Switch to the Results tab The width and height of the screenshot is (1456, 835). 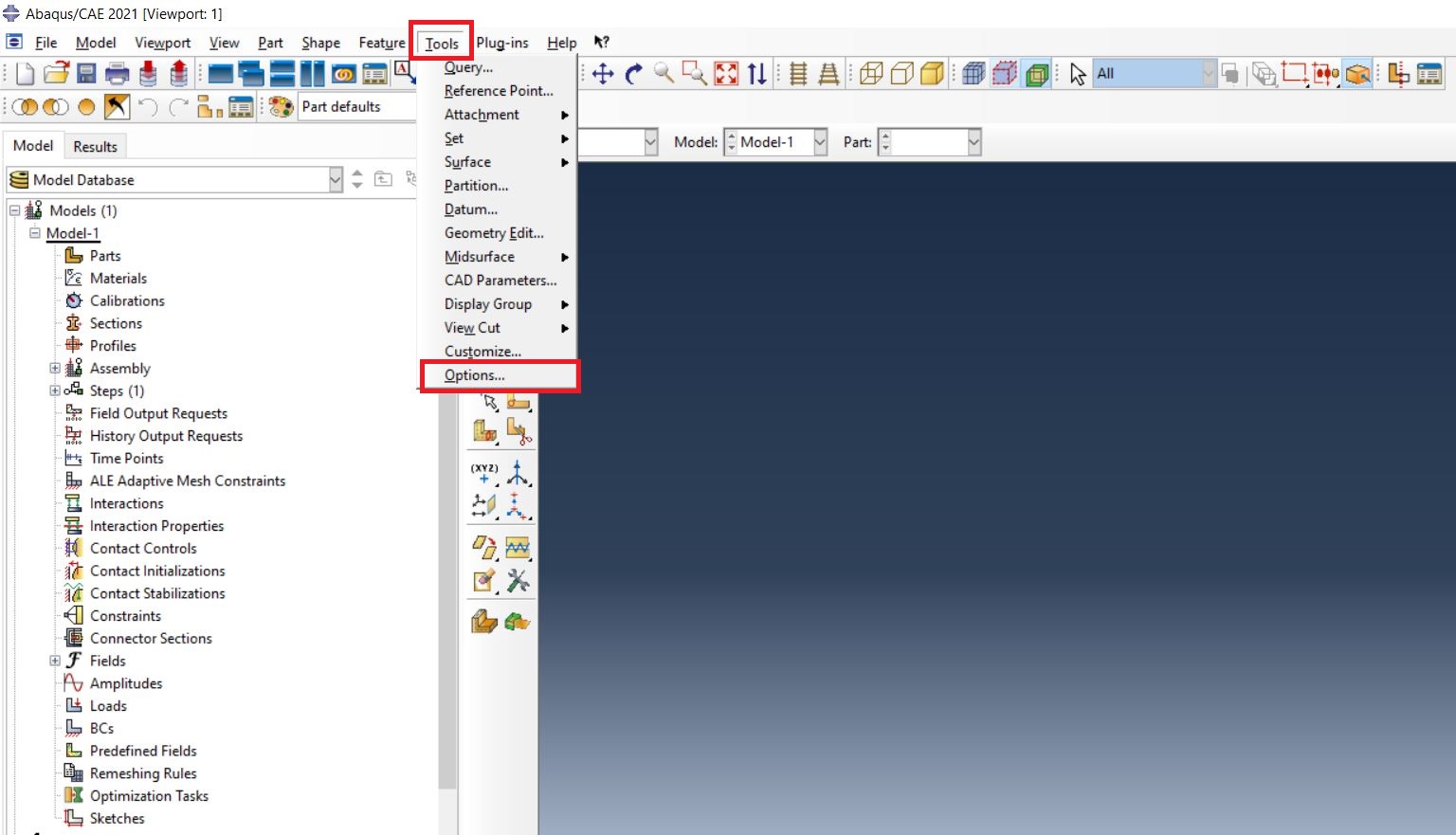click(x=95, y=147)
